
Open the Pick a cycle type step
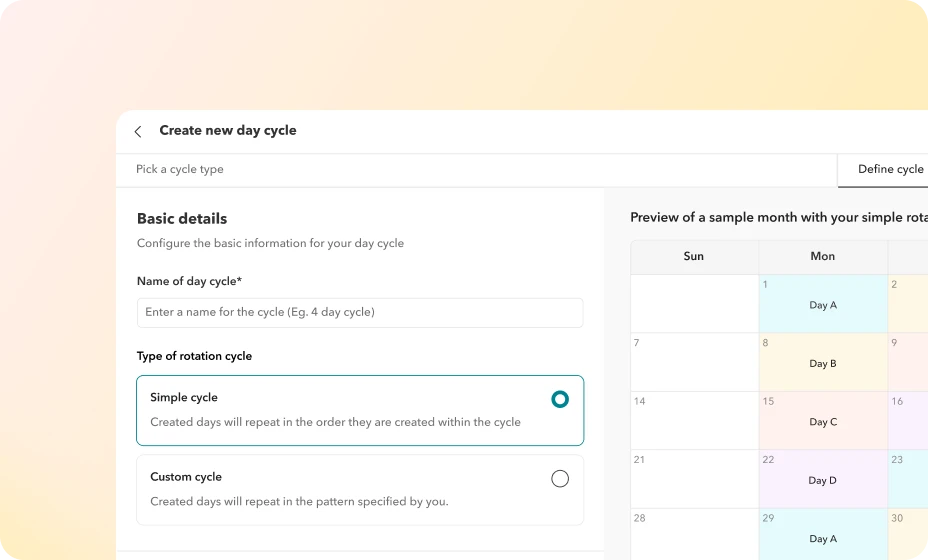[180, 169]
